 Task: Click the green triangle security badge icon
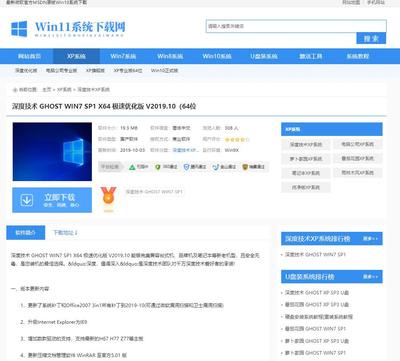[x=132, y=167]
